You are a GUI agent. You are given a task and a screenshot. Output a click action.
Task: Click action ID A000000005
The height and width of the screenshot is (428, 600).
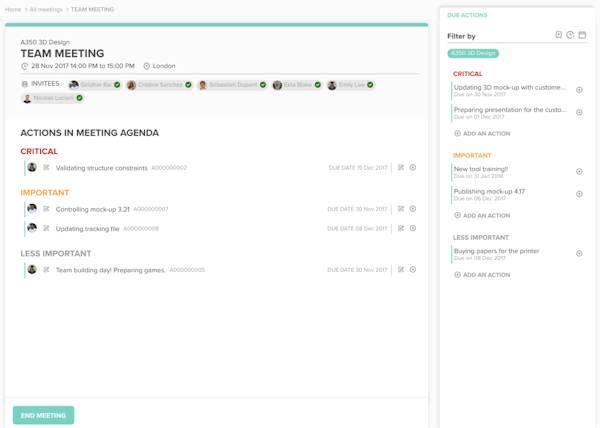(x=187, y=270)
